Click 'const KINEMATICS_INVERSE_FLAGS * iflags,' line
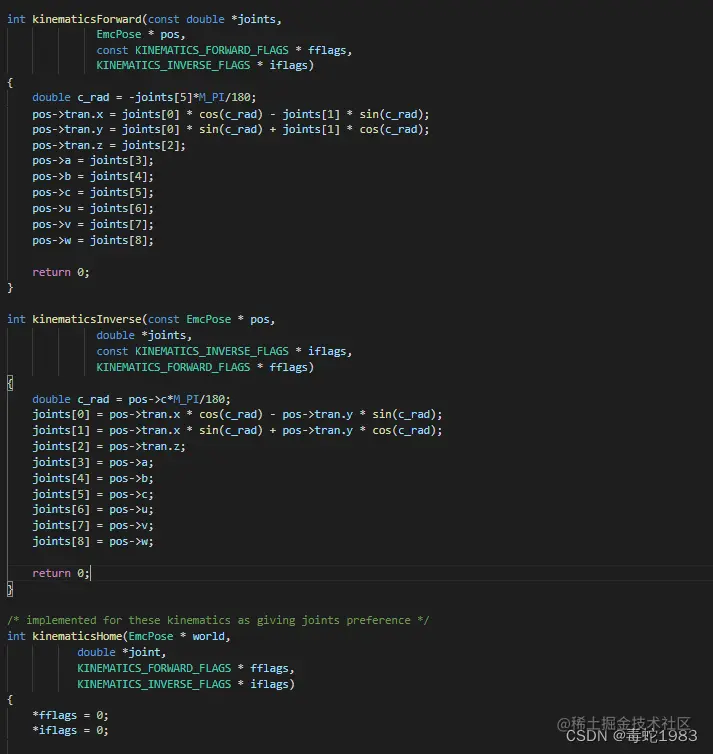The width and height of the screenshot is (713, 754). point(224,352)
